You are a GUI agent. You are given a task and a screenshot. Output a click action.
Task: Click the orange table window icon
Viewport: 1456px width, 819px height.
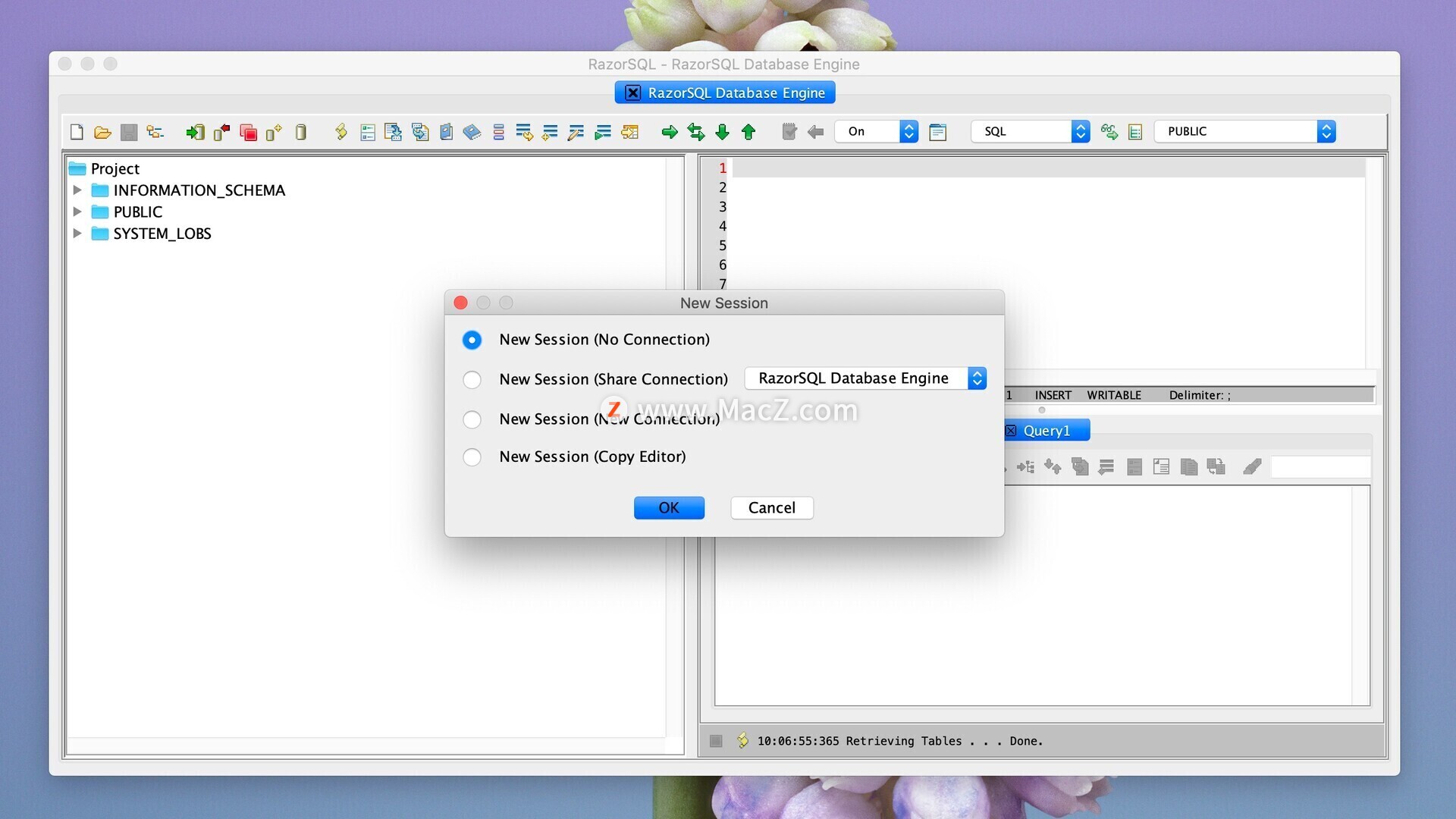click(629, 133)
